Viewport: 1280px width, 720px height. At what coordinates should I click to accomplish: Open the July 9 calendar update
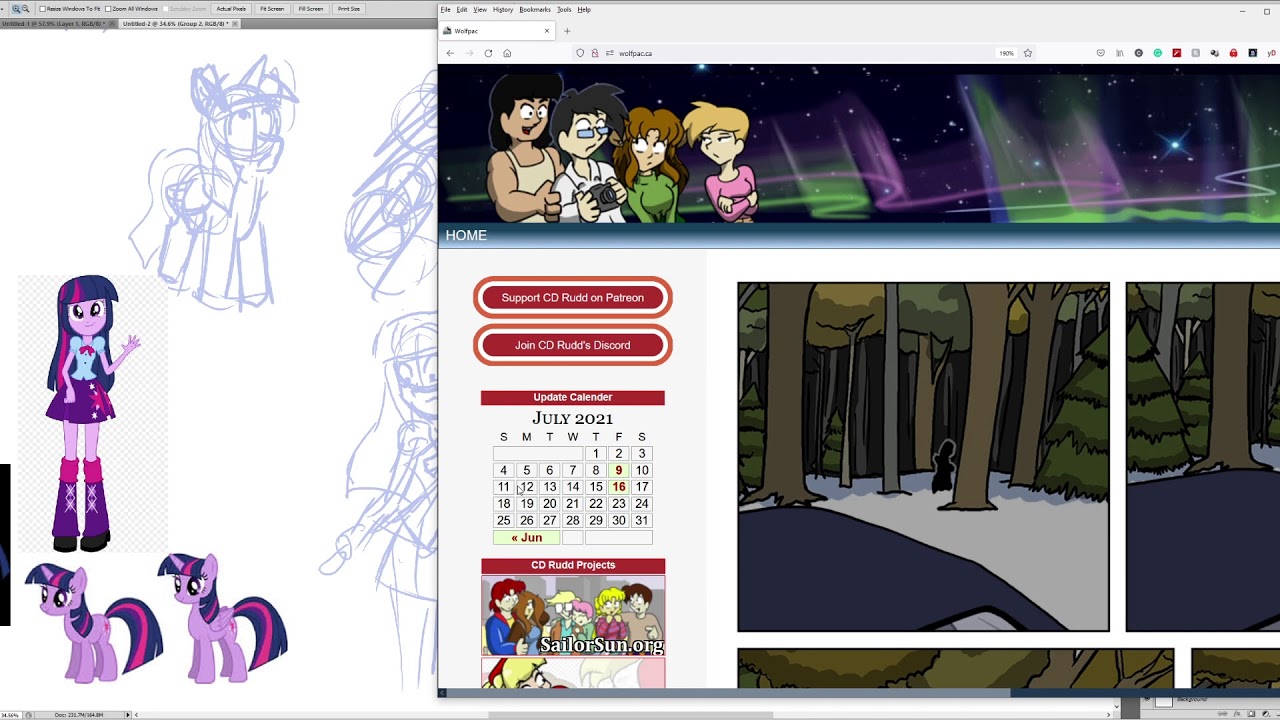pyautogui.click(x=619, y=470)
